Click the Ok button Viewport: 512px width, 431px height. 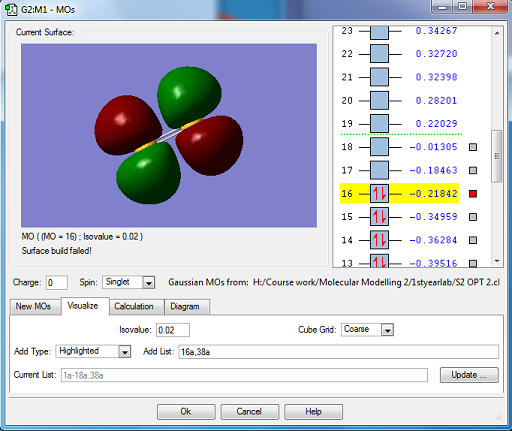[186, 412]
